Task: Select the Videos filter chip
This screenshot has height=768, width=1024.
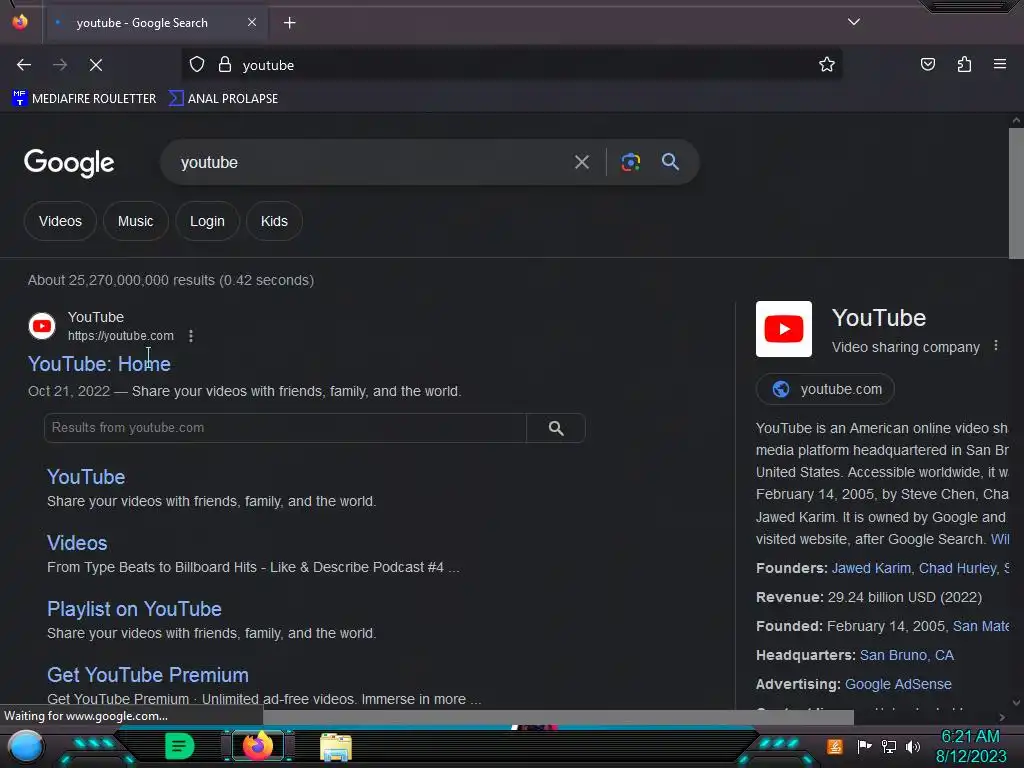Action: point(60,221)
